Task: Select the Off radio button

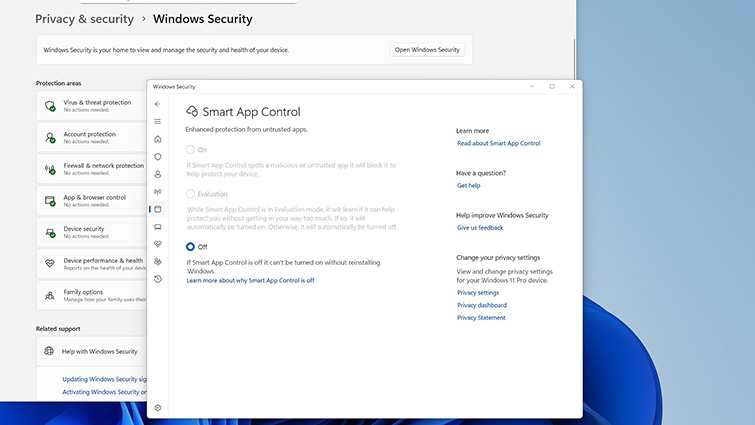Action: pyautogui.click(x=190, y=246)
